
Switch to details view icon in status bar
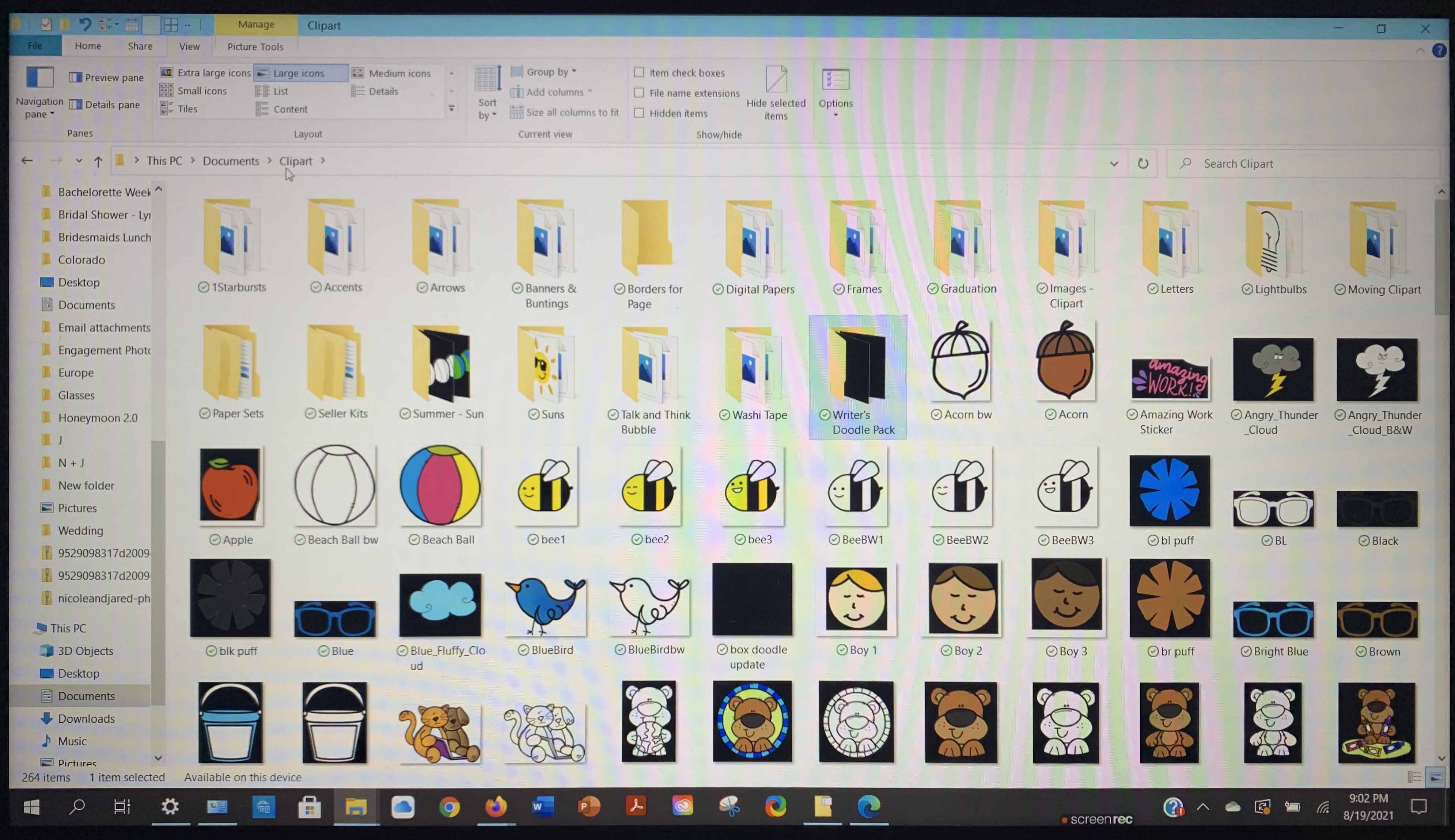[1414, 777]
